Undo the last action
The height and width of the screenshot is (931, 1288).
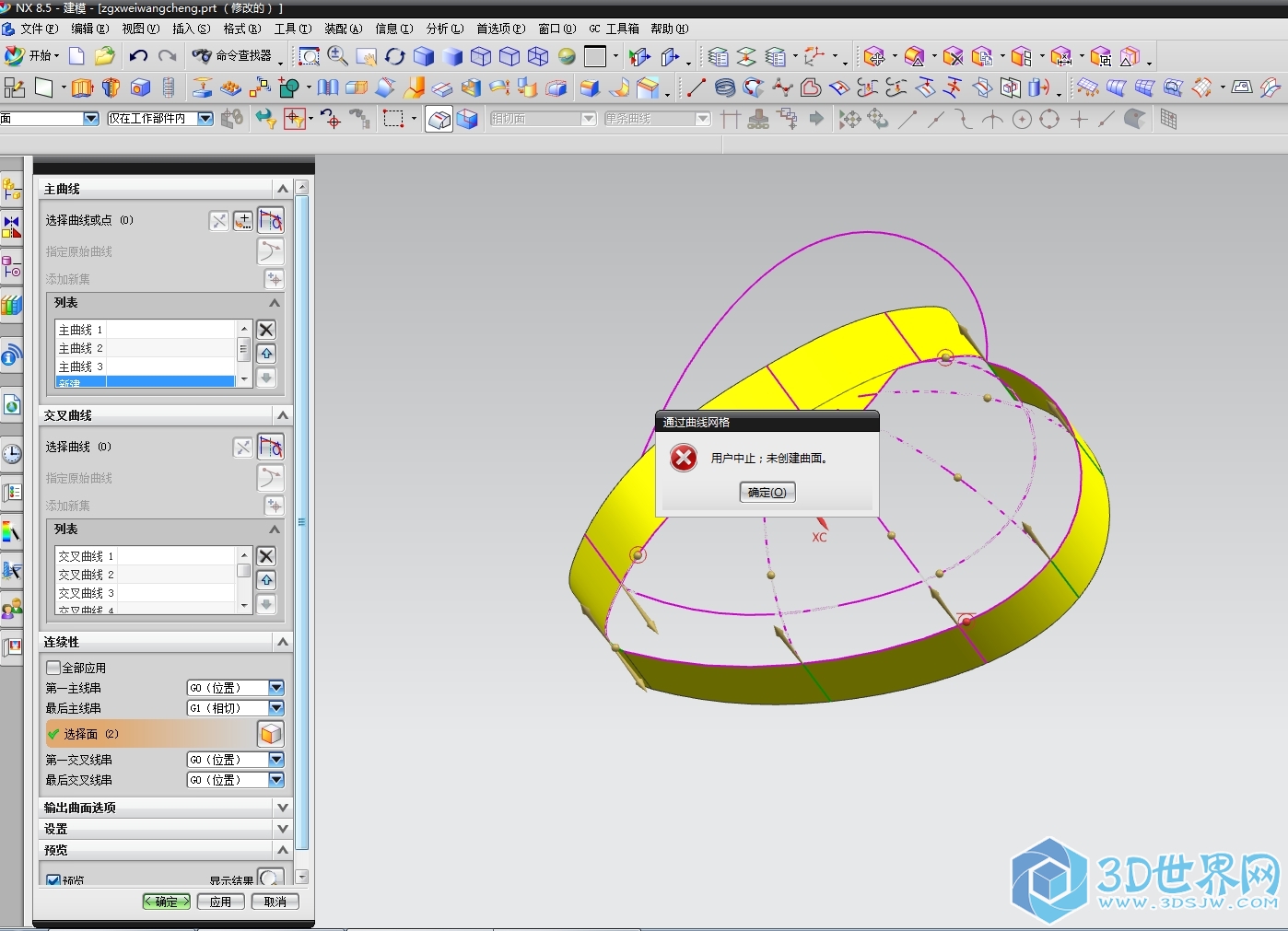(138, 56)
